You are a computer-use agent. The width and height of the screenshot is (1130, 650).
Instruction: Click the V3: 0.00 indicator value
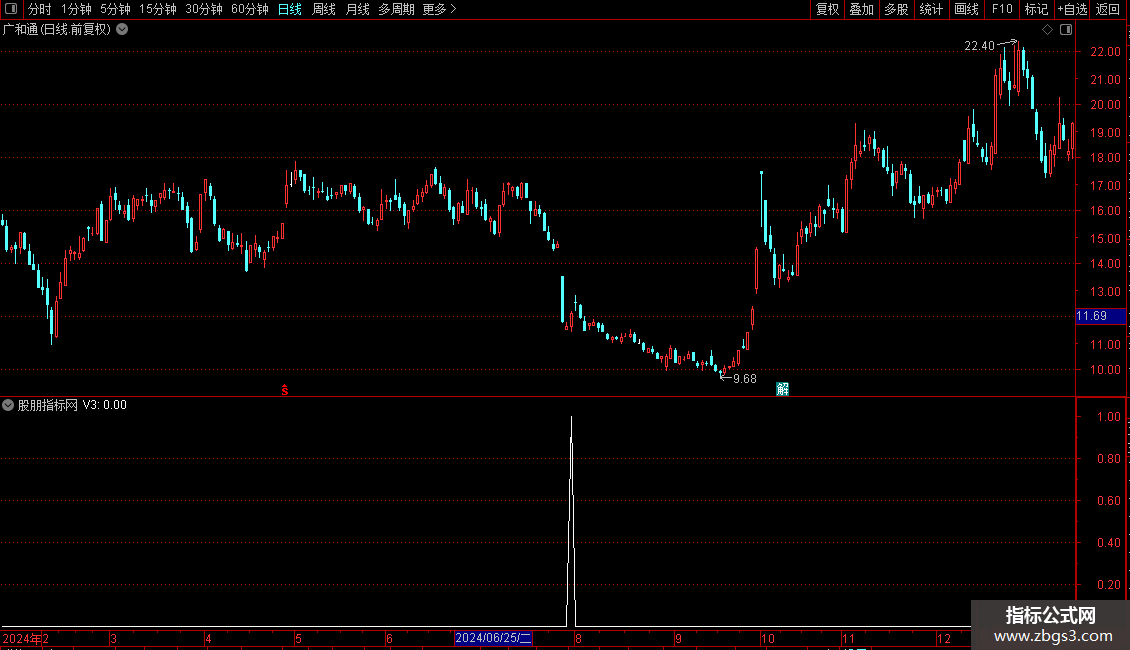point(104,405)
